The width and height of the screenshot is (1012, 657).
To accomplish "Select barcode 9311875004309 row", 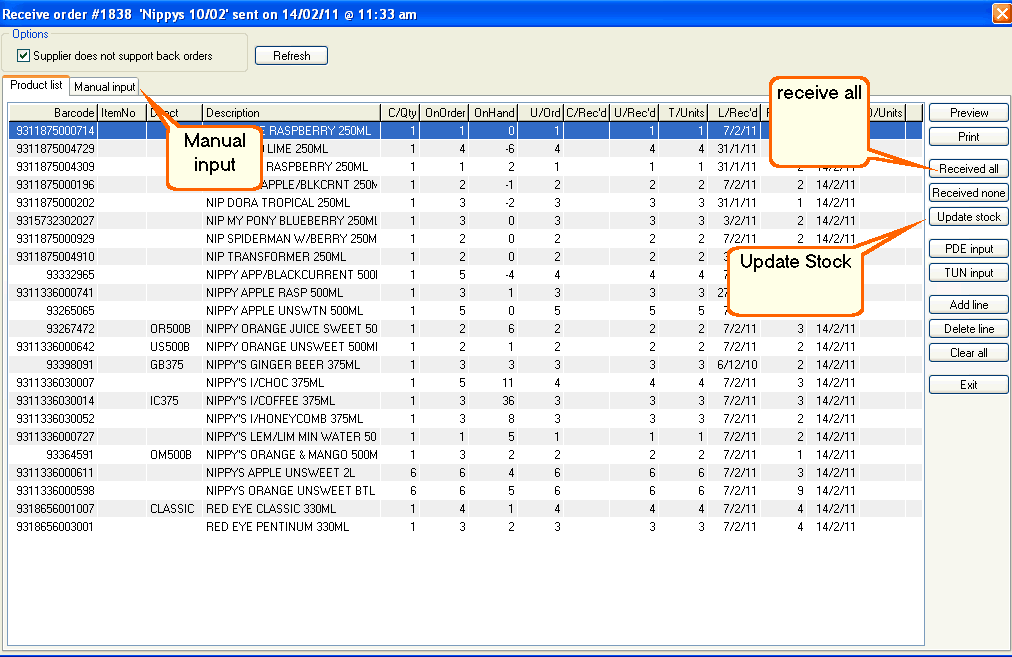I will pyautogui.click(x=465, y=167).
